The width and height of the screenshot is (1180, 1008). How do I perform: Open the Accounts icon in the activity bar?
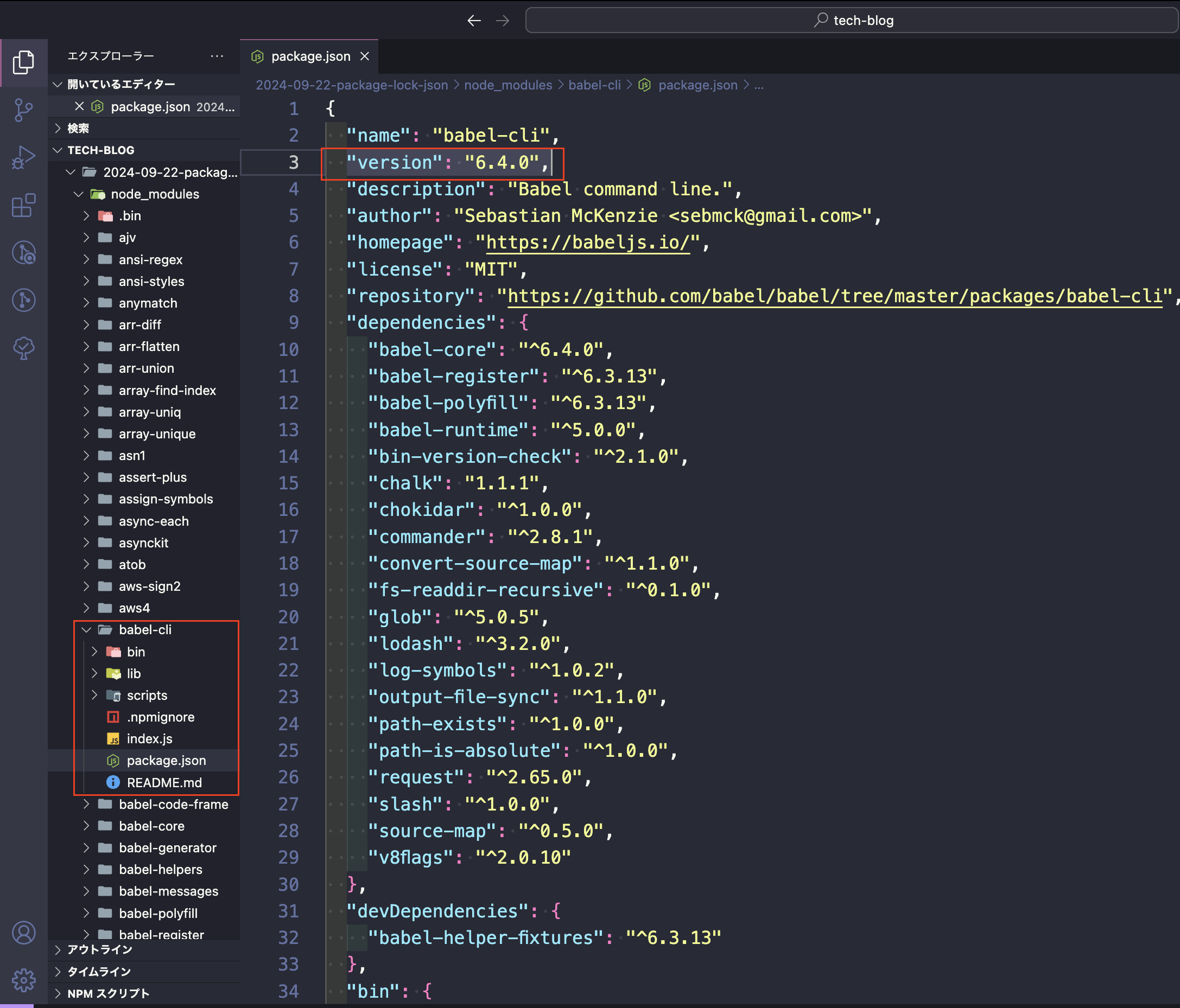(23, 933)
